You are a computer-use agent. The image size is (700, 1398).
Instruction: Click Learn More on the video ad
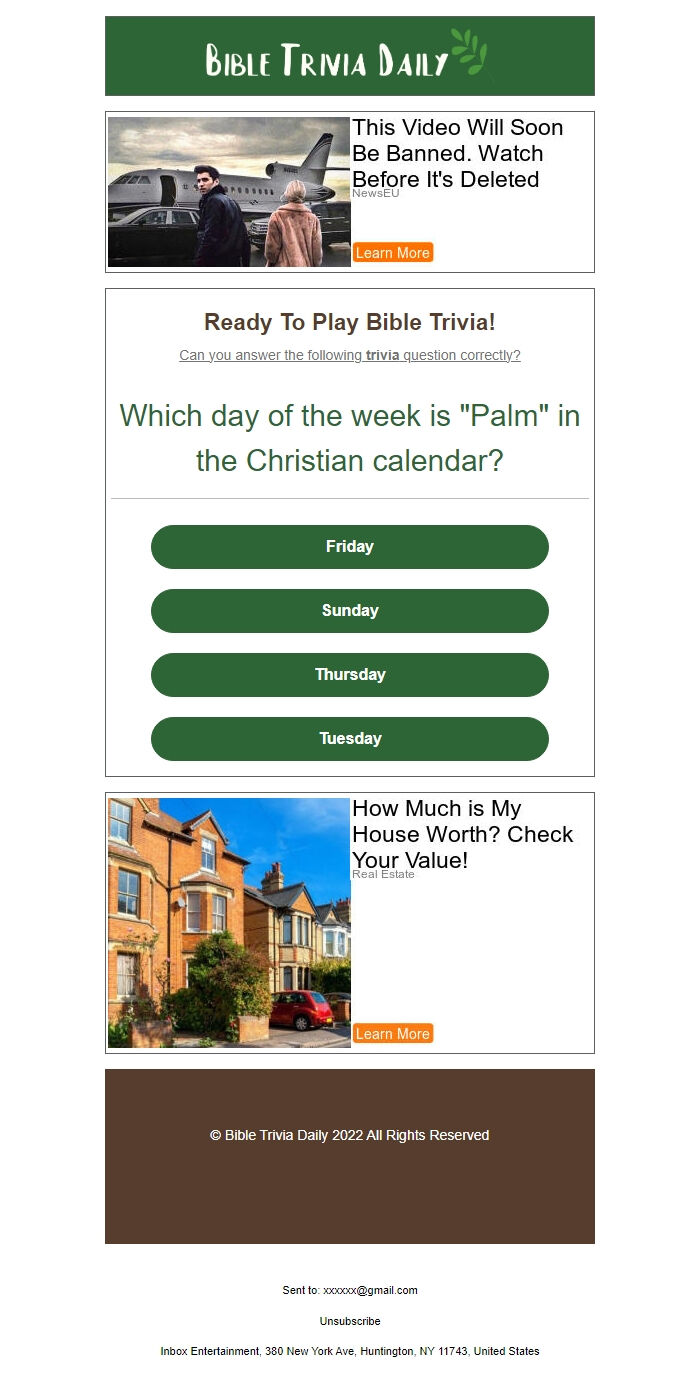(x=393, y=253)
